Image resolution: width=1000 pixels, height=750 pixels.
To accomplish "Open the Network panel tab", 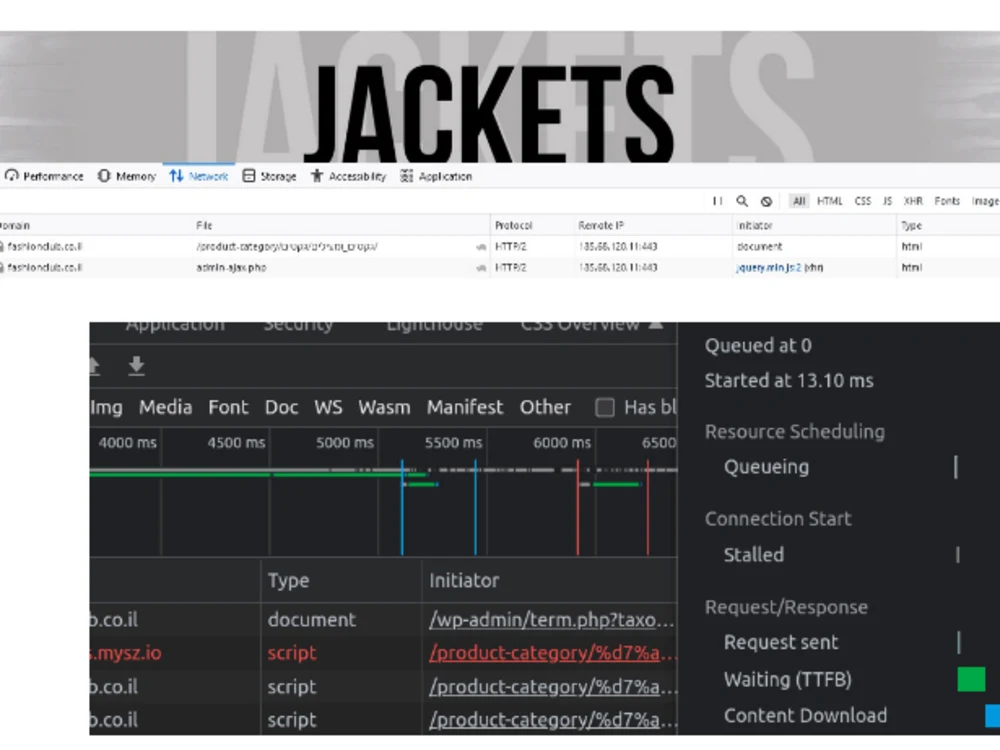I will pos(199,176).
